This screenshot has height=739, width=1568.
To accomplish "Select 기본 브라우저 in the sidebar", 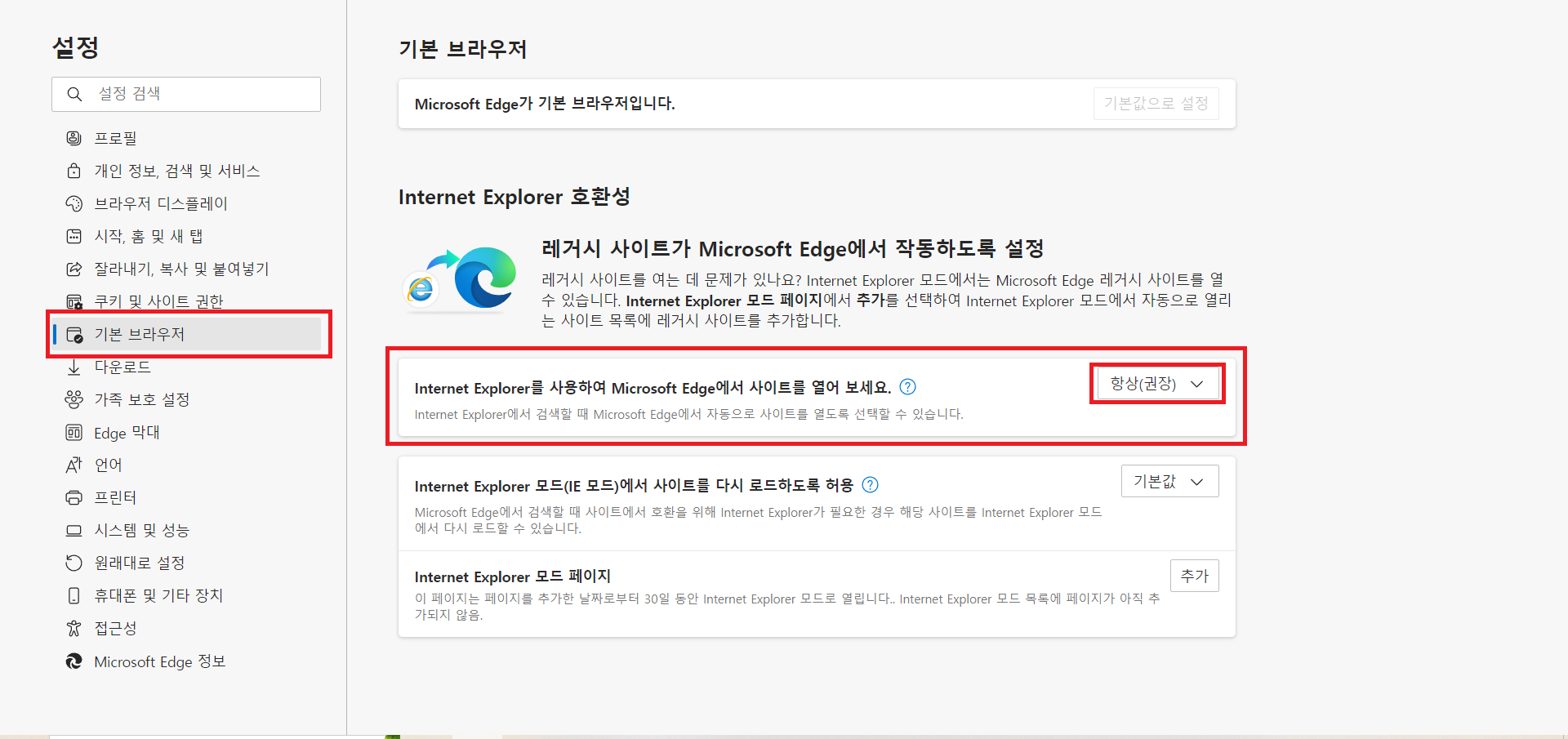I will (187, 334).
